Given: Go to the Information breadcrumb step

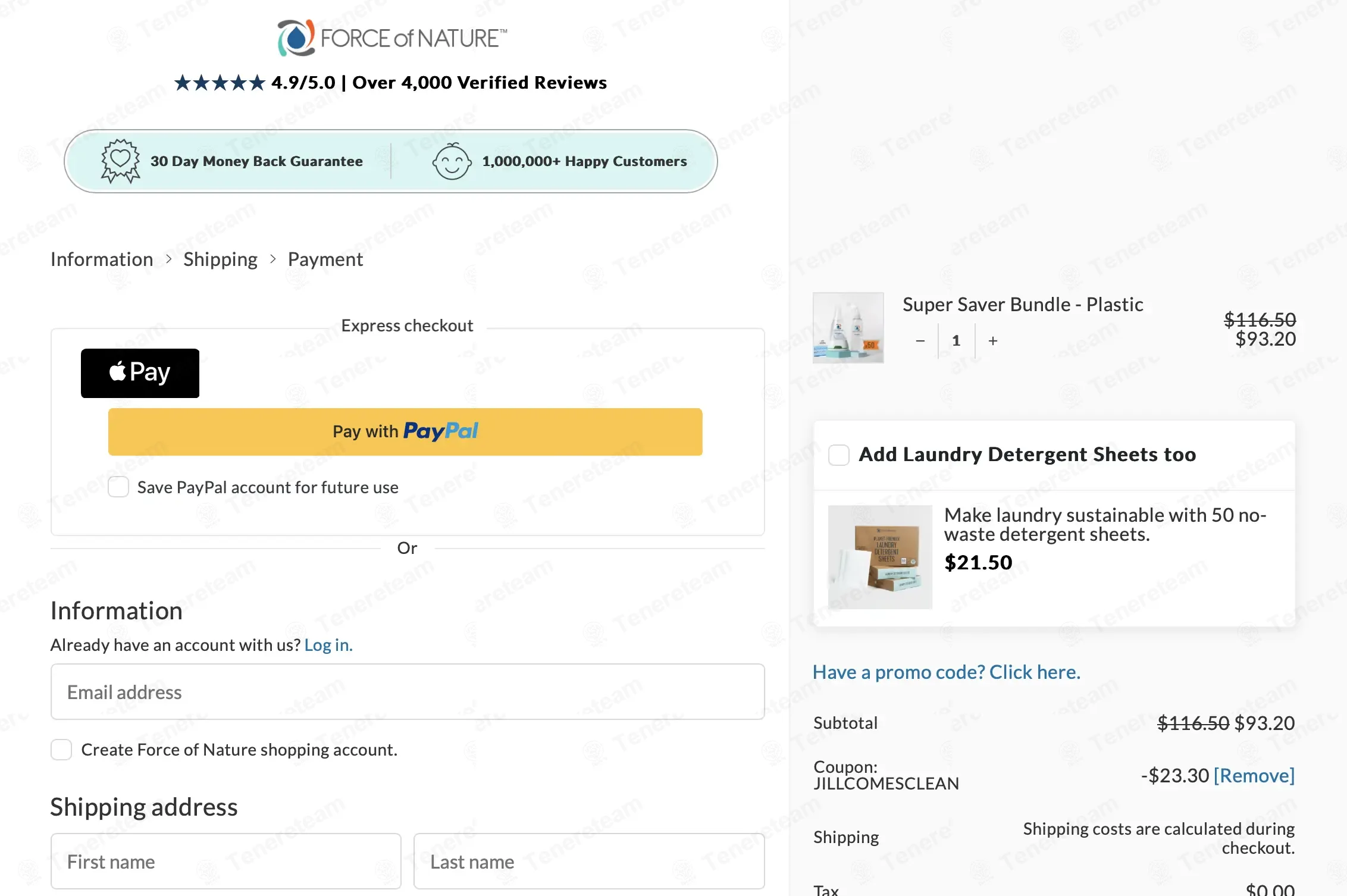Looking at the screenshot, I should [x=102, y=259].
